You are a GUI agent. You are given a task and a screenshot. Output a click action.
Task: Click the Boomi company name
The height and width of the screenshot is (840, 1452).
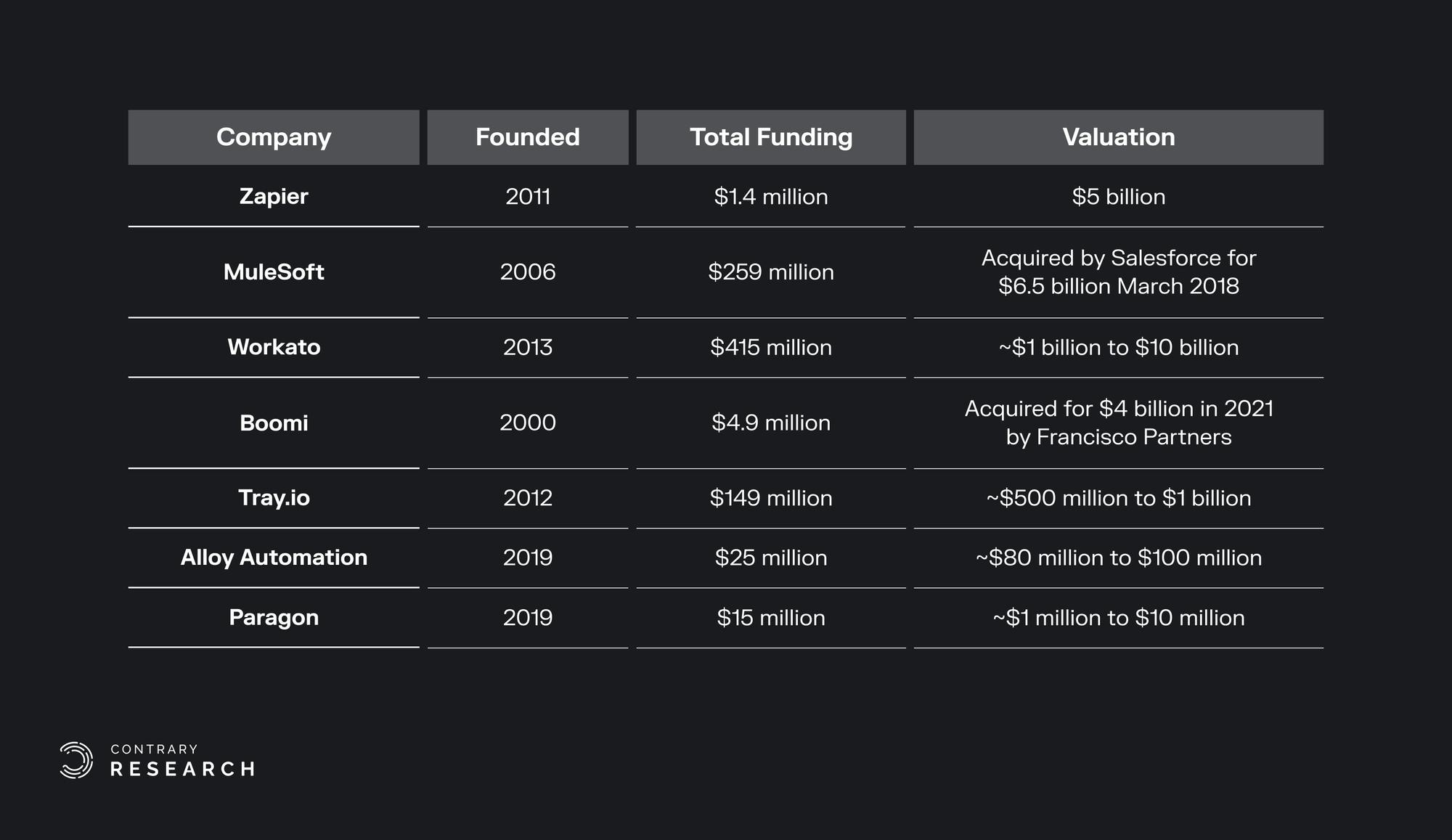[x=274, y=423]
